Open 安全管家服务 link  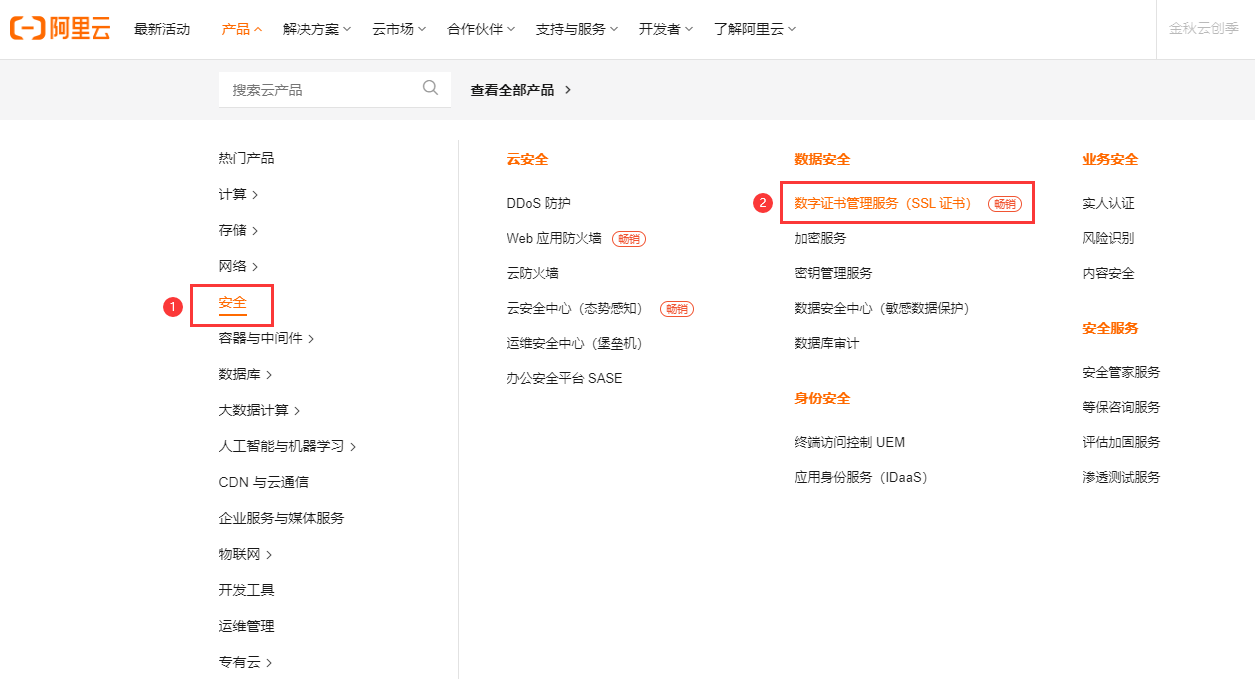tap(1121, 372)
